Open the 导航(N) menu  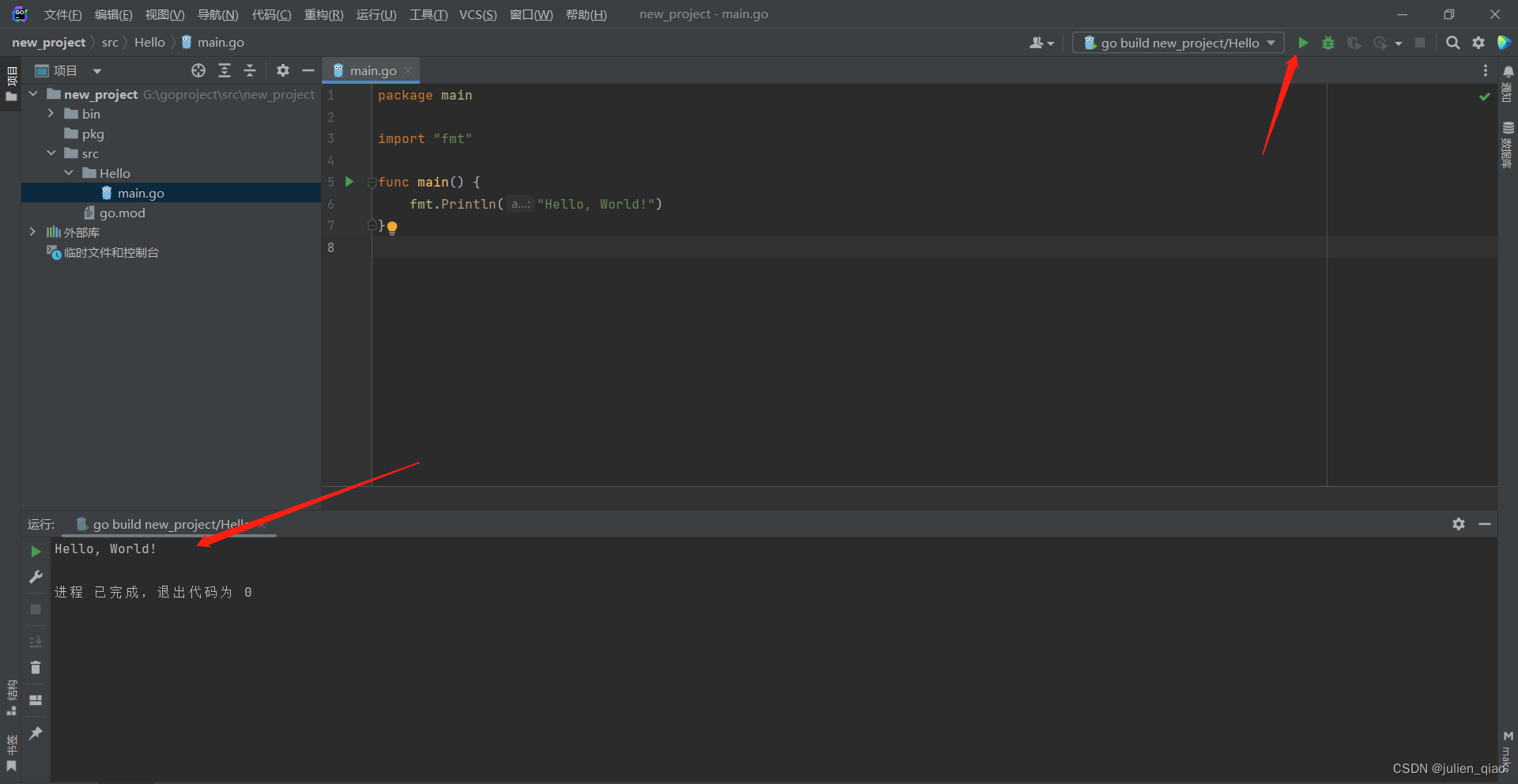[x=217, y=14]
